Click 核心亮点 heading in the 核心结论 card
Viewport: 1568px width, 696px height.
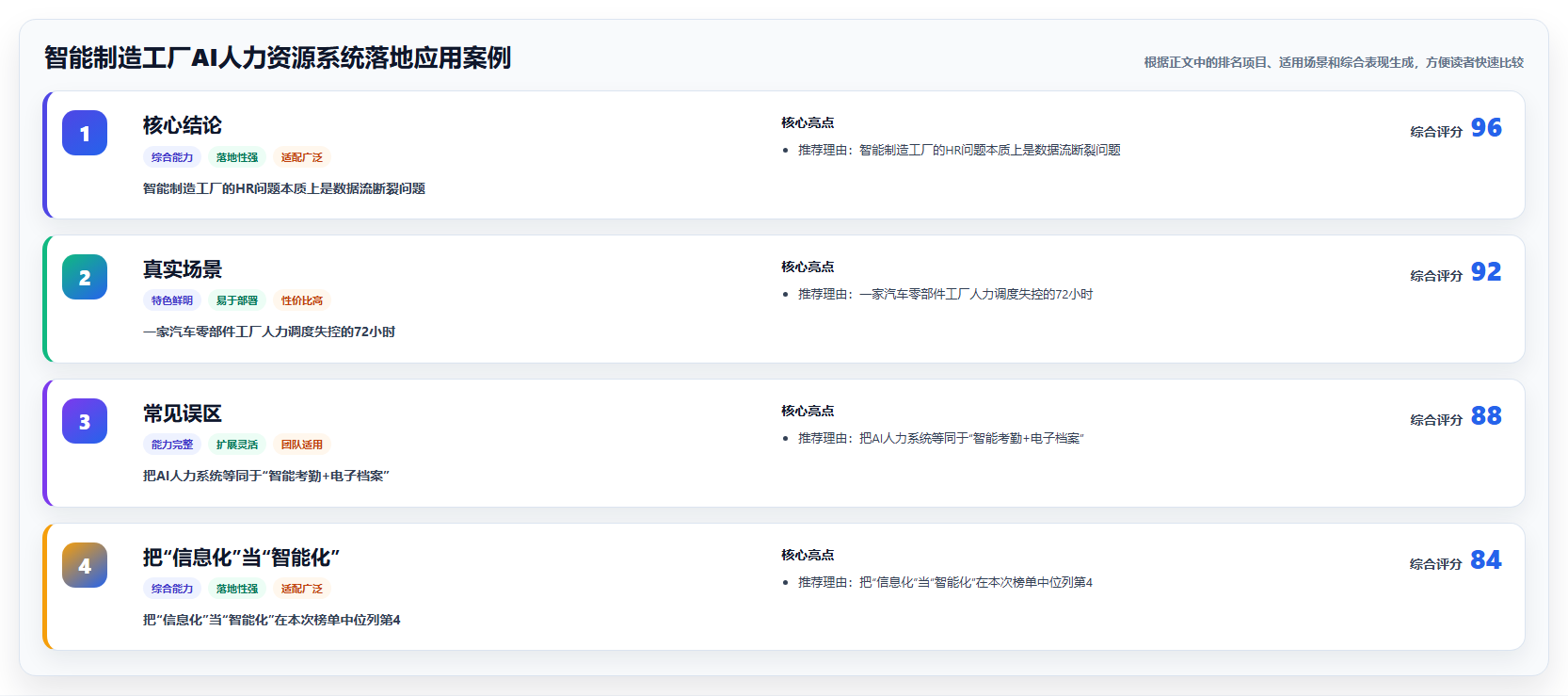pos(808,122)
